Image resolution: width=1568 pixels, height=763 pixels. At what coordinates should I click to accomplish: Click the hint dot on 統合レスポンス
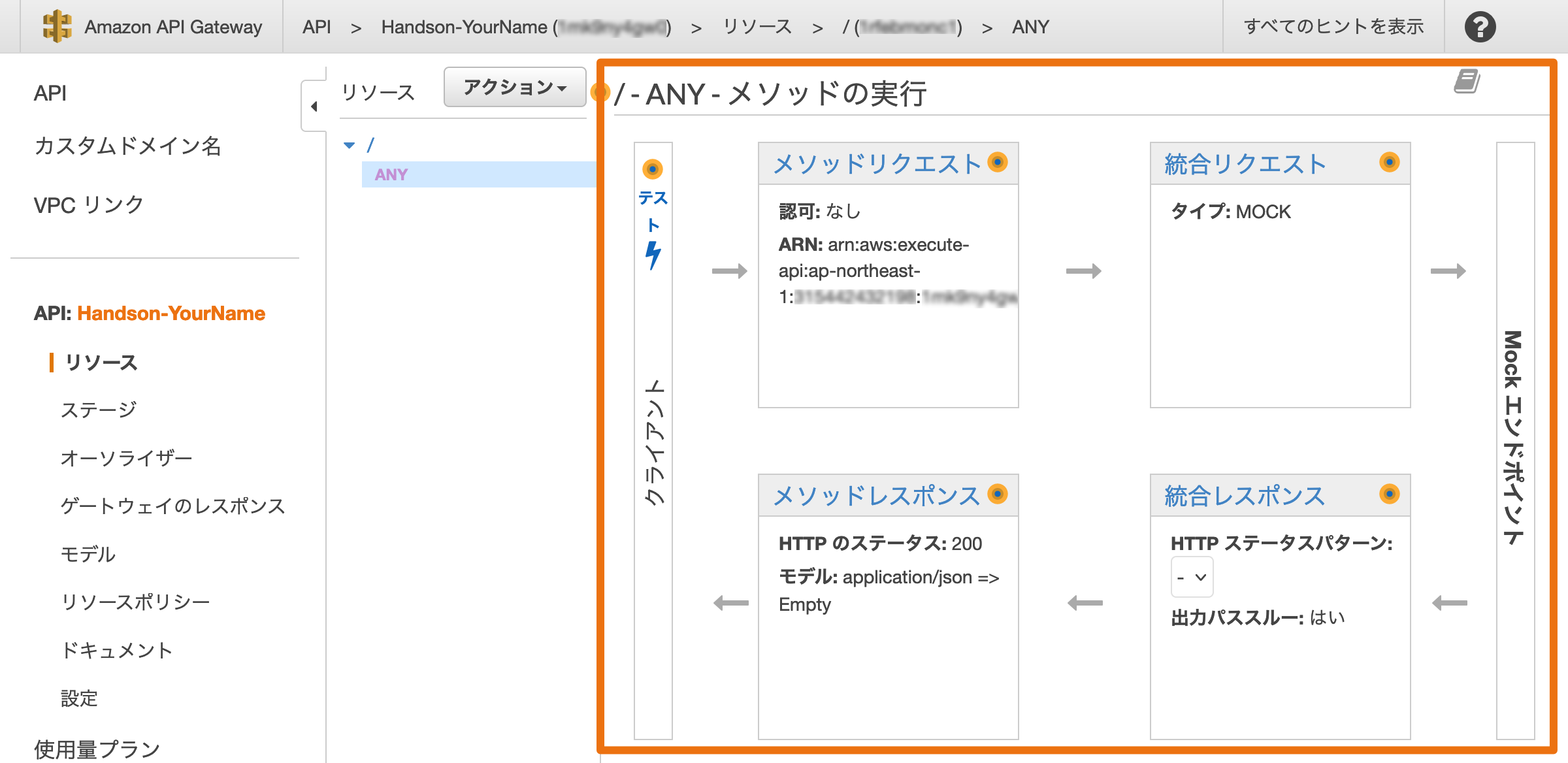coord(1390,494)
